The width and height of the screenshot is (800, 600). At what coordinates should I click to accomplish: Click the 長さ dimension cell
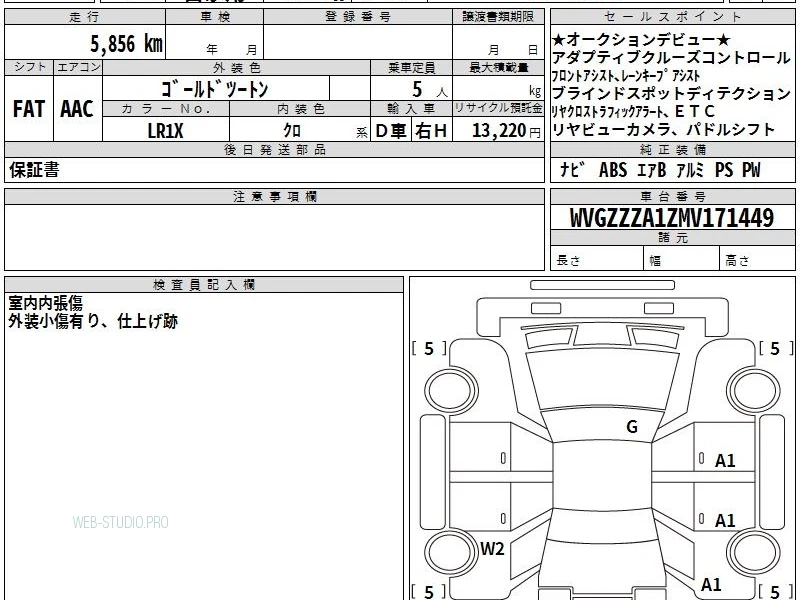point(597,260)
